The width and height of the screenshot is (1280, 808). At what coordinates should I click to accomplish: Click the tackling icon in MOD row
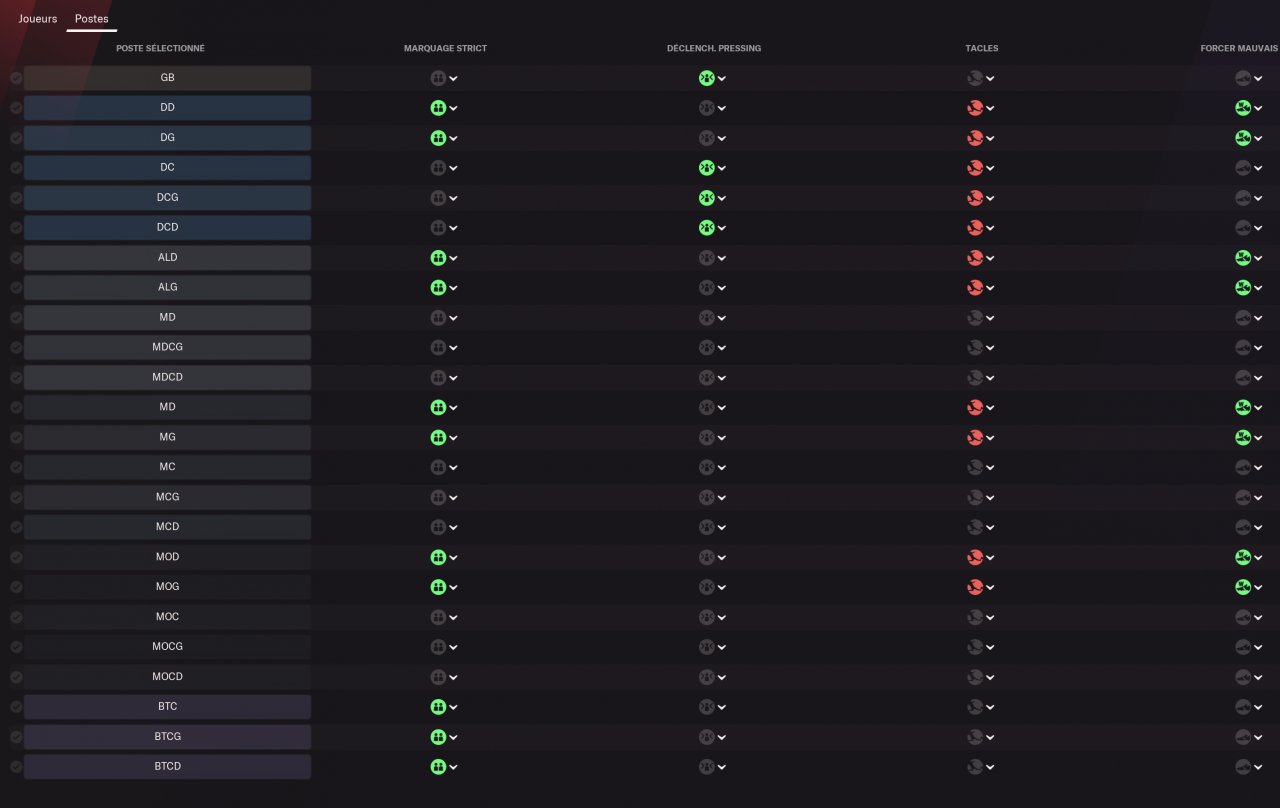click(975, 557)
